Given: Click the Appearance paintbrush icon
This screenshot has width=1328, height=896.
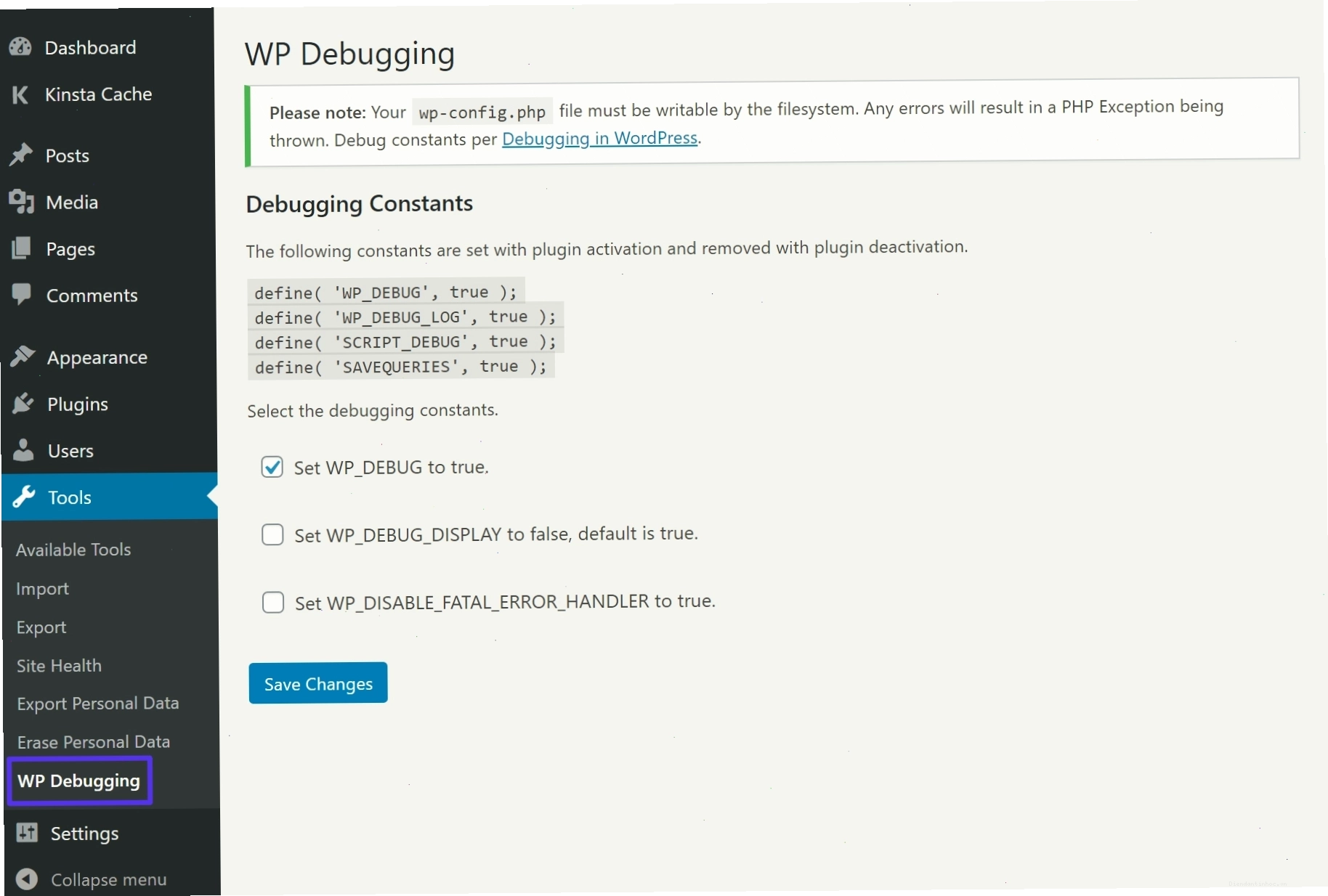Looking at the screenshot, I should pyautogui.click(x=23, y=357).
